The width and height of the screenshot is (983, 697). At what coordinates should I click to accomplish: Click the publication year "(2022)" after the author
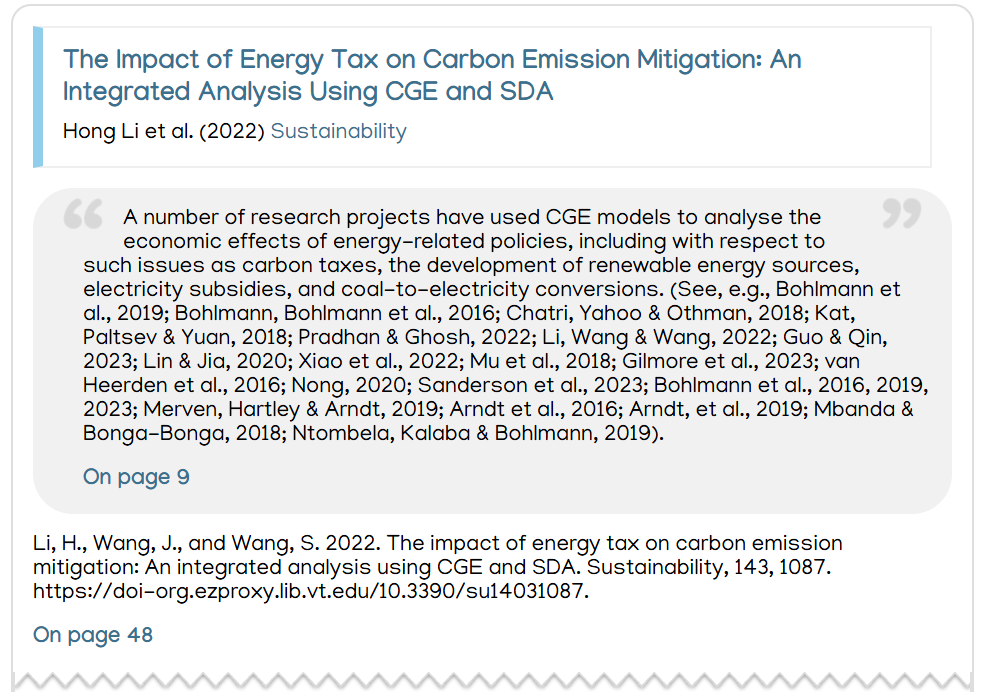click(x=232, y=131)
